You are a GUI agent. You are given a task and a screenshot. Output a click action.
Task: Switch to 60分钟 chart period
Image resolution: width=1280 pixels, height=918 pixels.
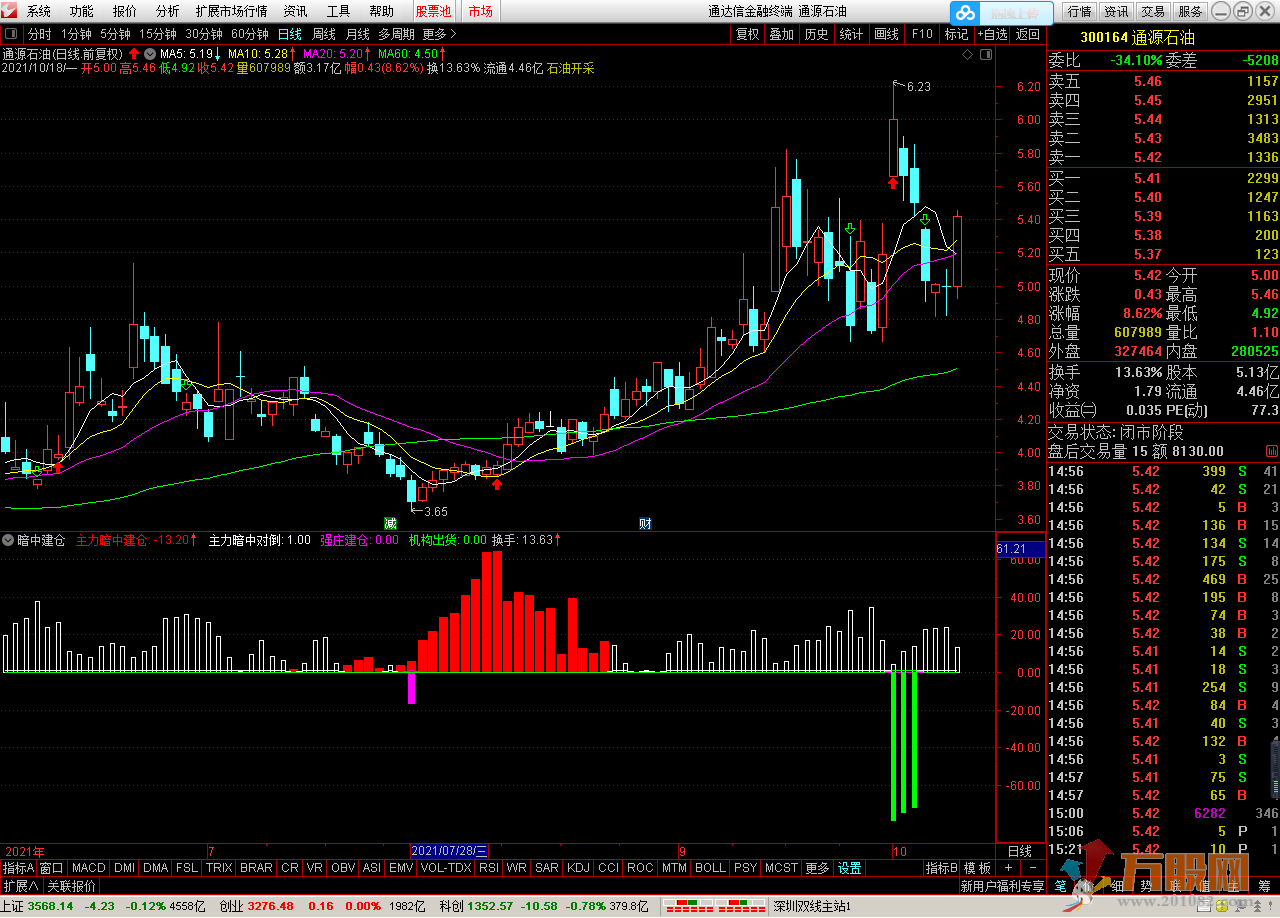(250, 34)
